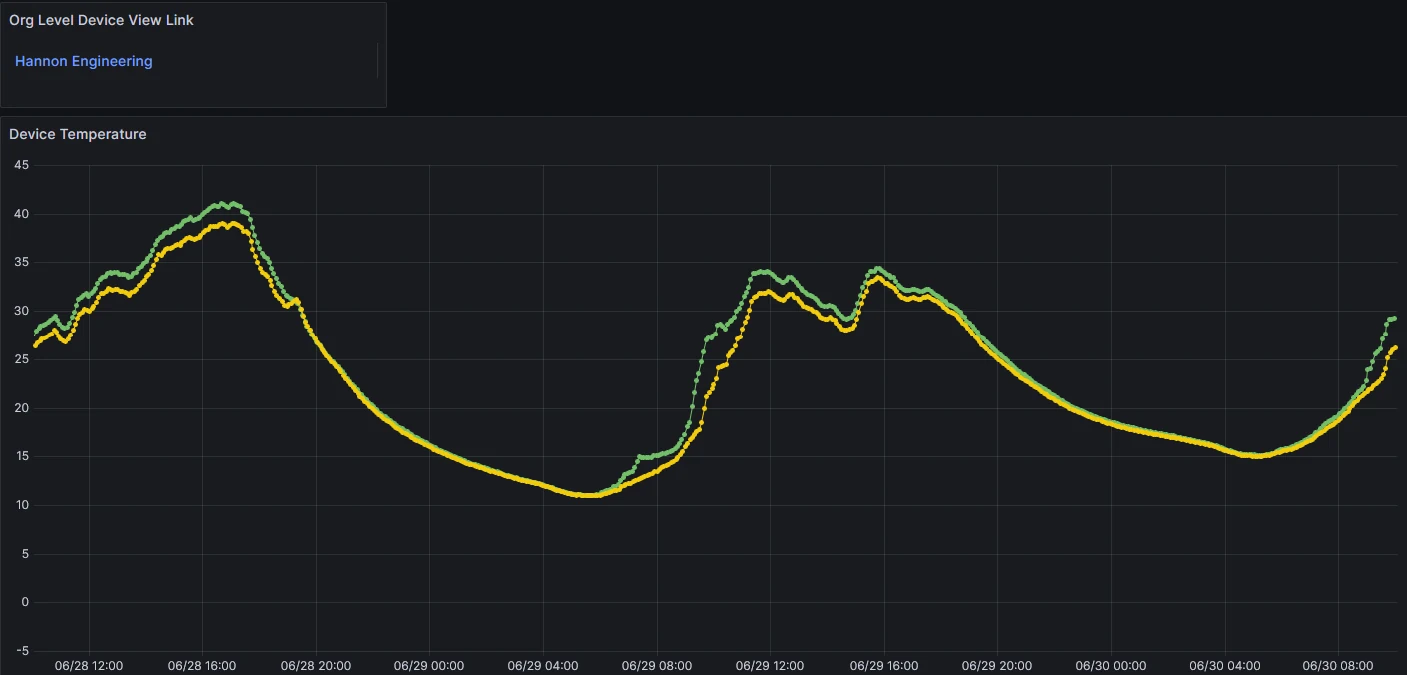1407x675 pixels.
Task: Click the 06/29 00:00 time axis label
Action: (428, 665)
